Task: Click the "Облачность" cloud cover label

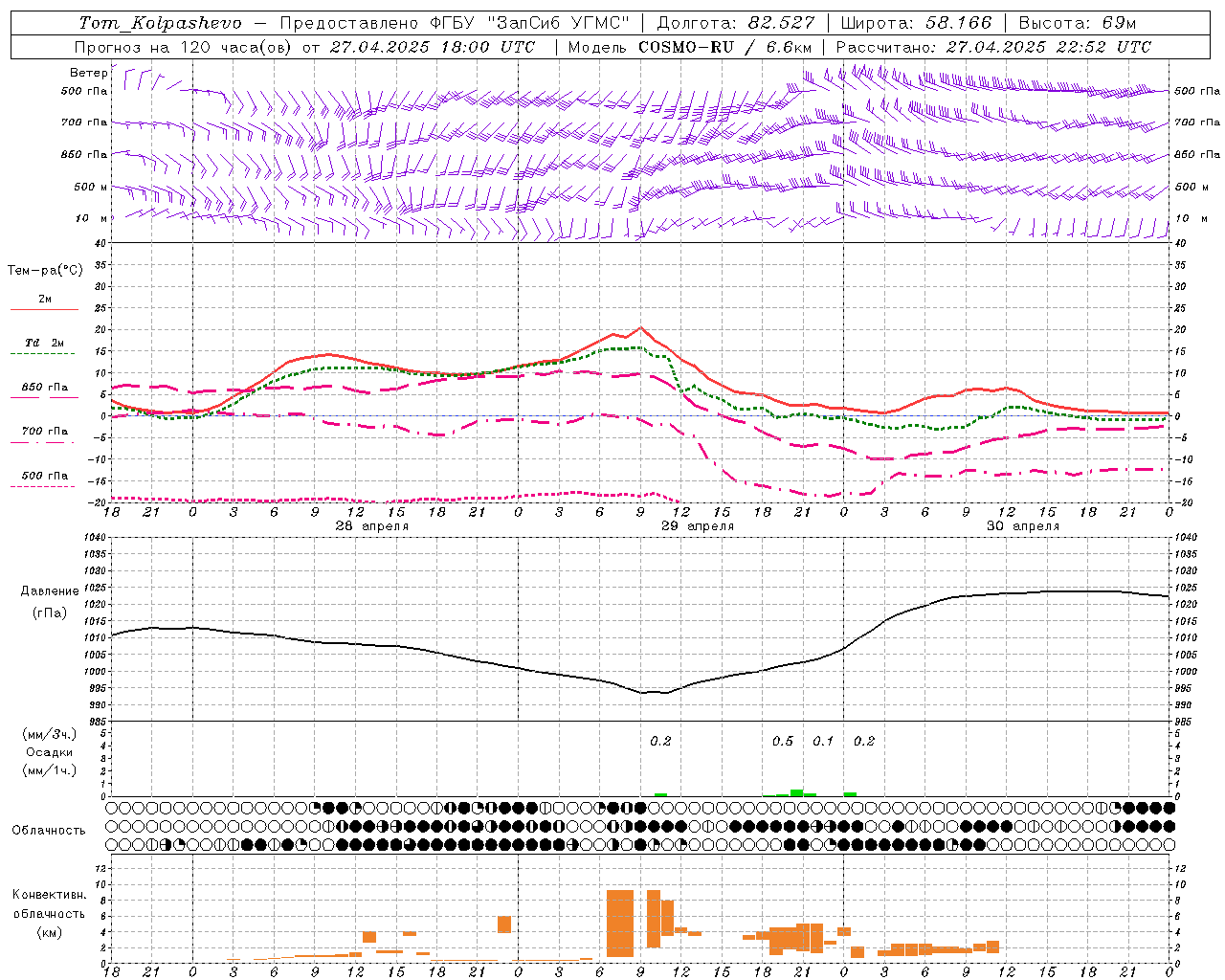Action: pyautogui.click(x=49, y=831)
